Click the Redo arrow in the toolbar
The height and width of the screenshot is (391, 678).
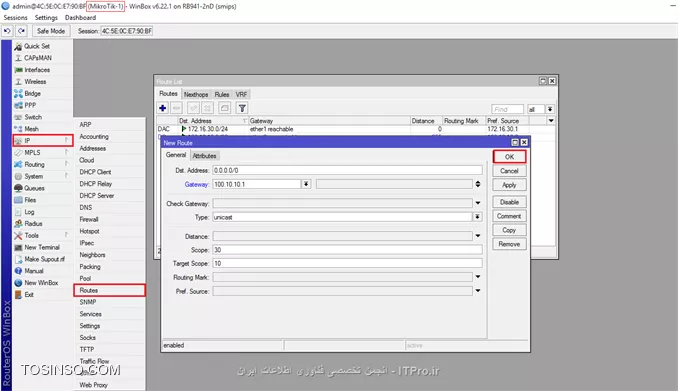(x=21, y=31)
